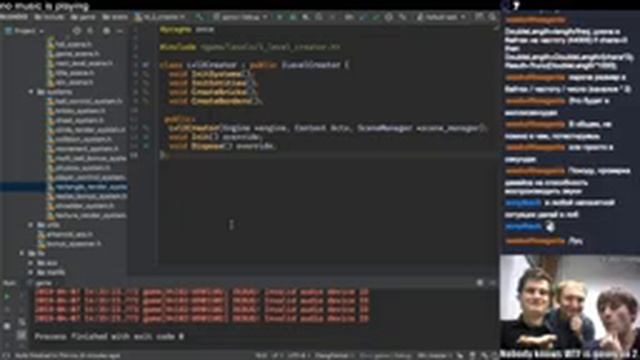Hide the Project panel with minus icon
This screenshot has width=640, height=360.
[120, 31]
